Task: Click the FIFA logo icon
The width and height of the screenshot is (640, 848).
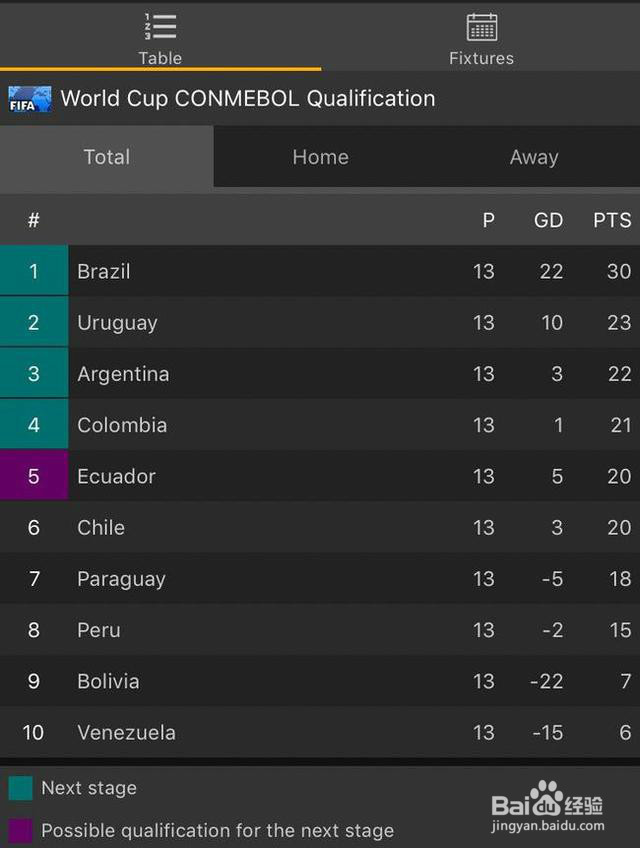Action: pyautogui.click(x=30, y=99)
